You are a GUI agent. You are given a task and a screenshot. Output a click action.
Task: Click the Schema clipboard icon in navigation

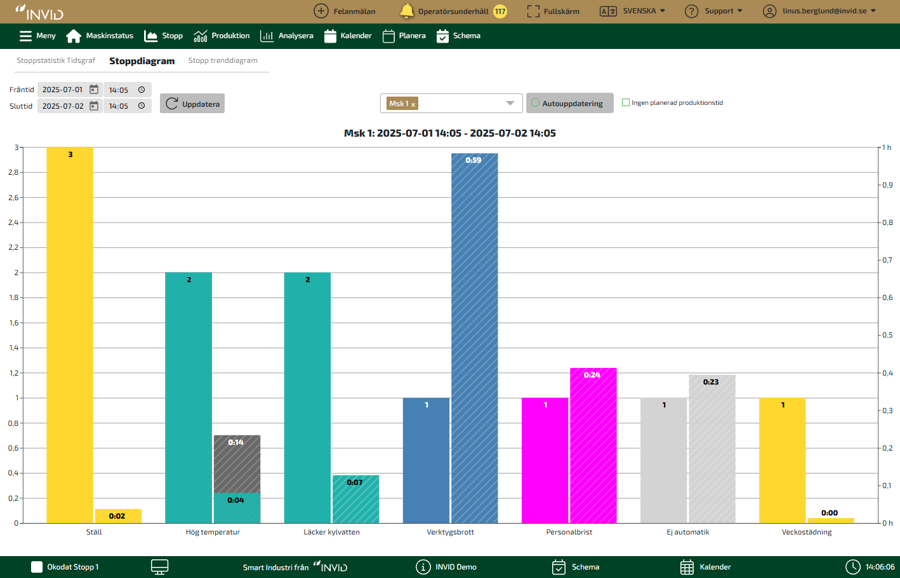click(441, 35)
